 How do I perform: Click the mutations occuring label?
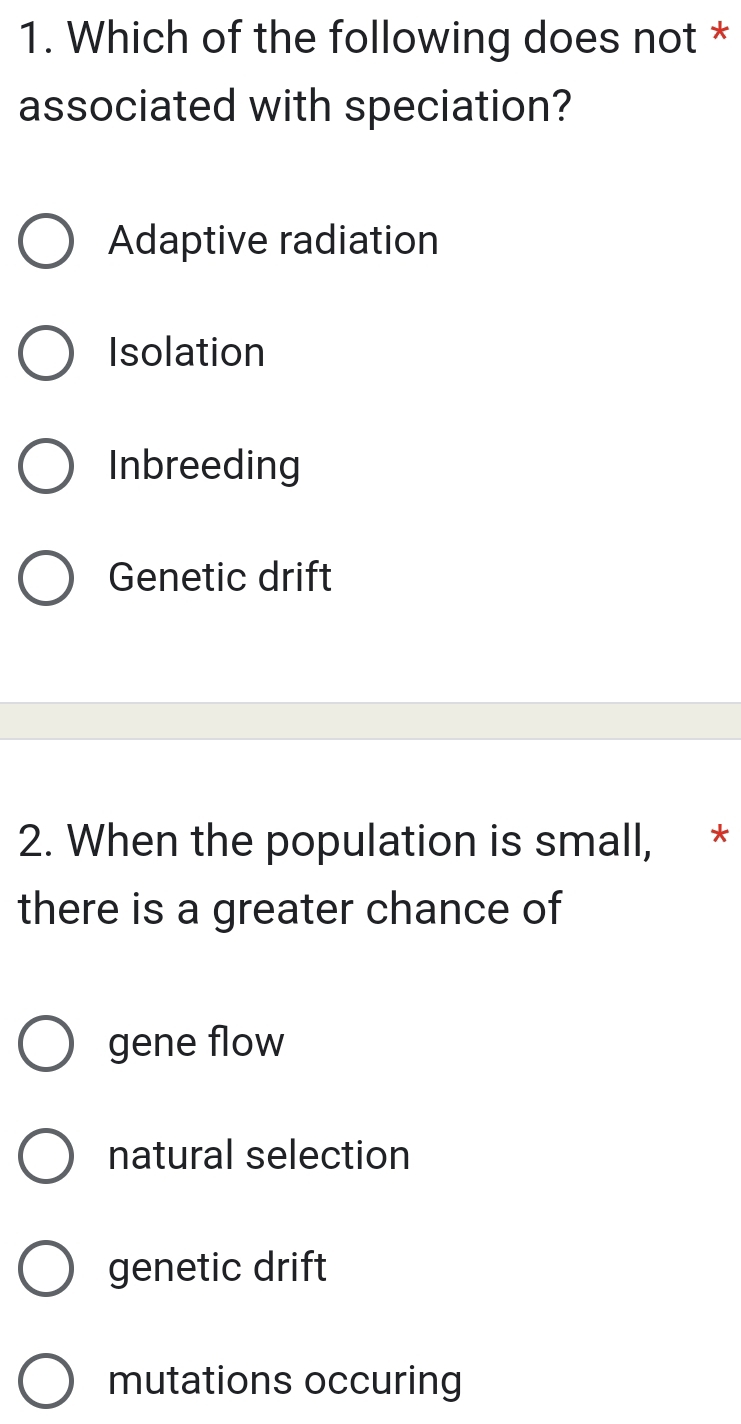click(x=284, y=1381)
